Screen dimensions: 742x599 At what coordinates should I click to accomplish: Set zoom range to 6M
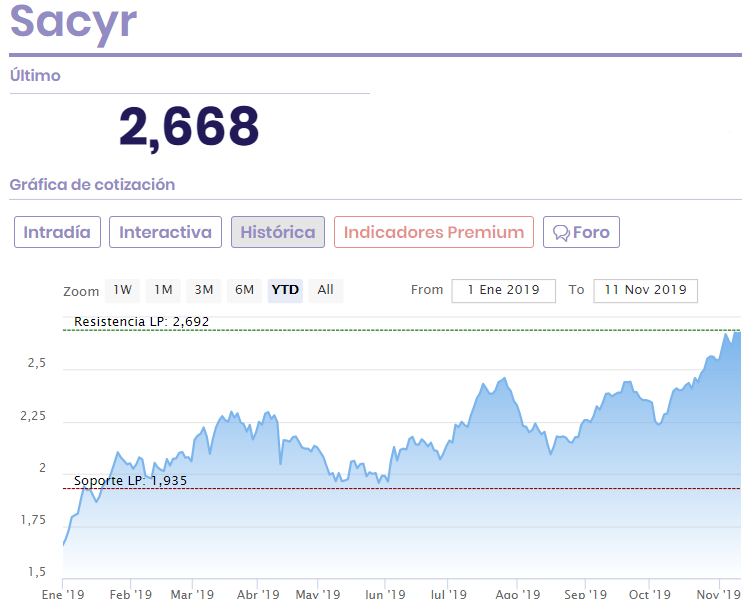click(x=244, y=290)
